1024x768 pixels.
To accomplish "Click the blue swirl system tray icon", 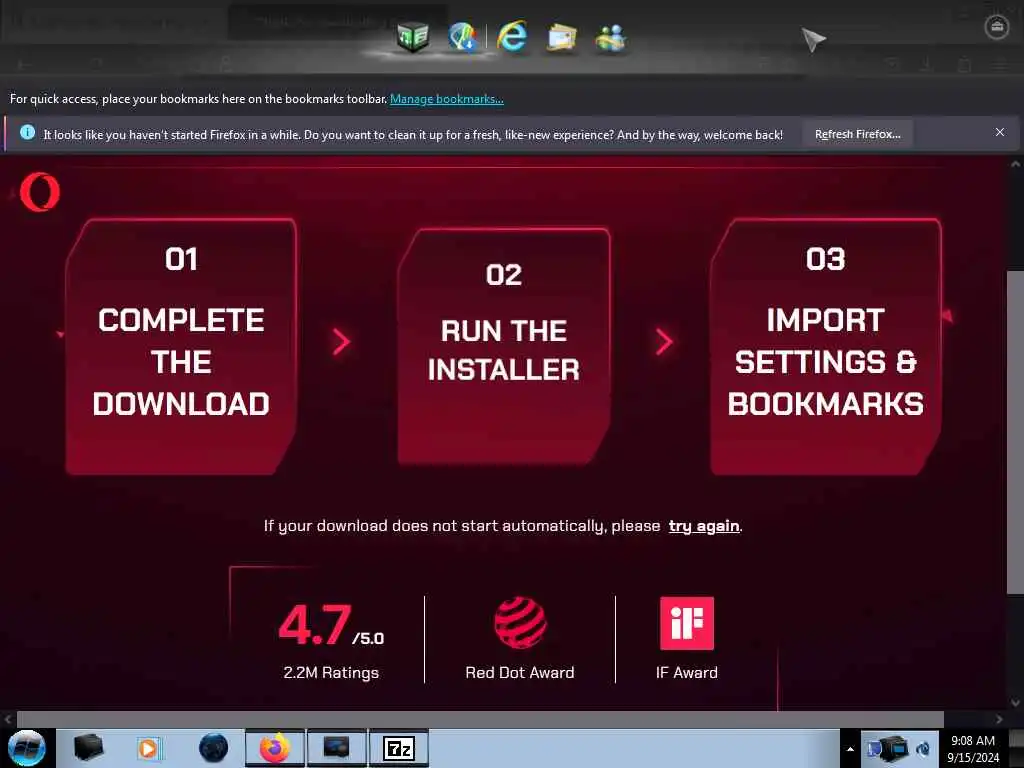I will pos(923,749).
